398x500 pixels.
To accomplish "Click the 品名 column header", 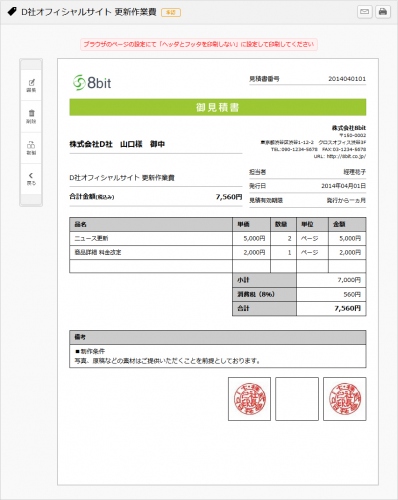I will (151, 224).
